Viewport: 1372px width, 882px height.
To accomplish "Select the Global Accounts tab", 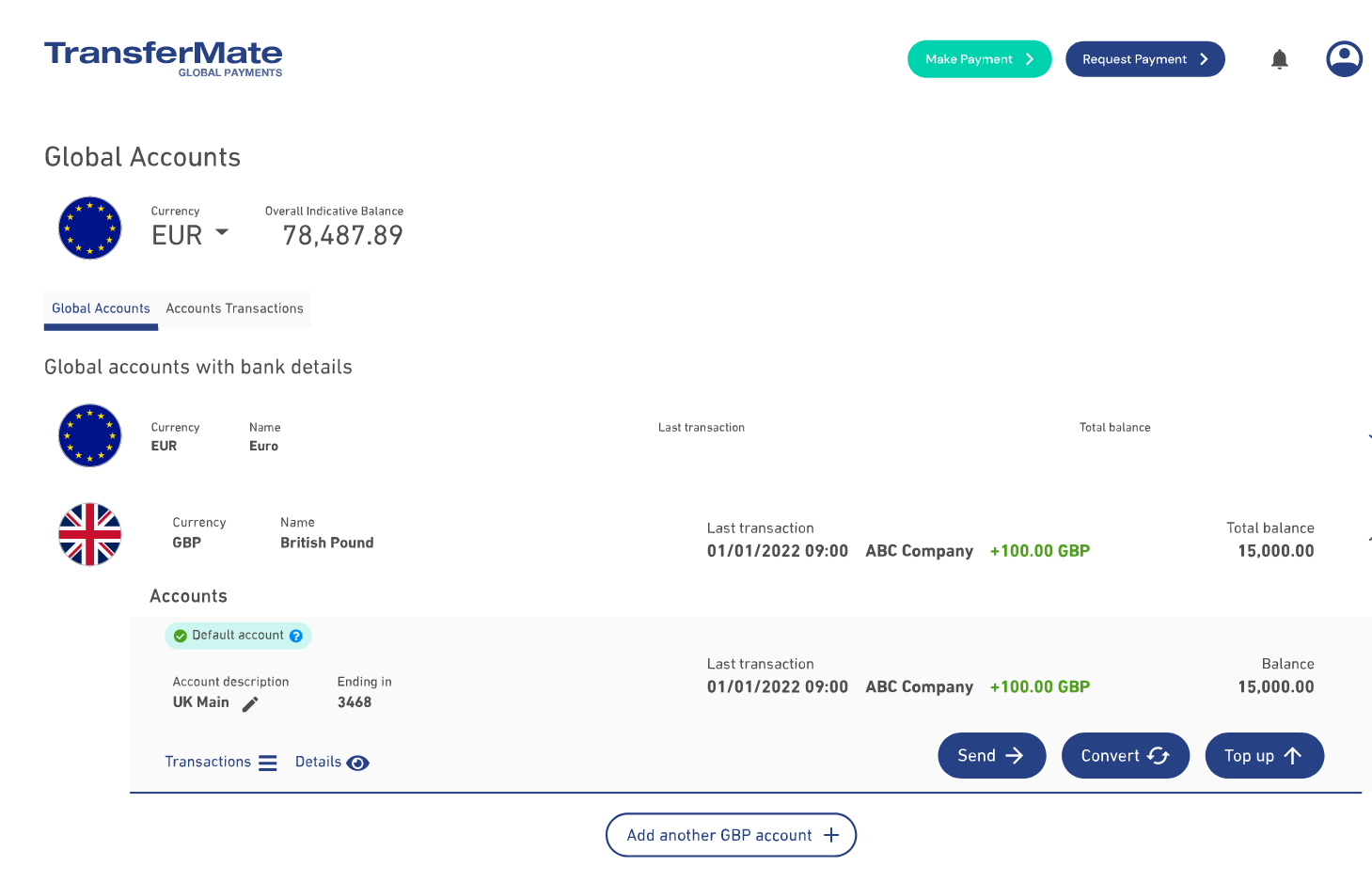I will coord(101,308).
